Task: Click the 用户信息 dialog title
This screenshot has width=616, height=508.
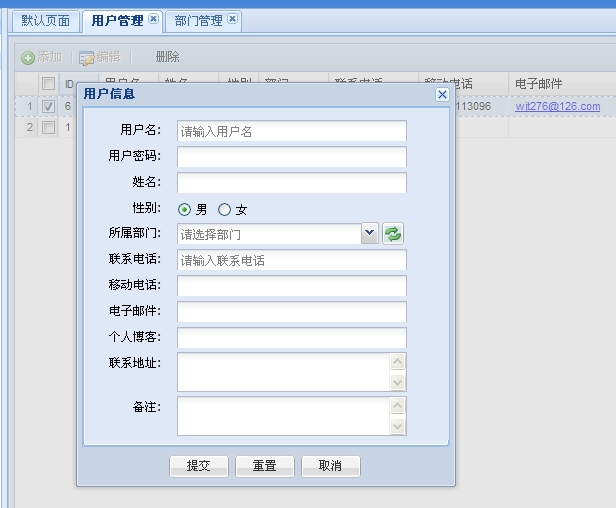Action: 109,94
